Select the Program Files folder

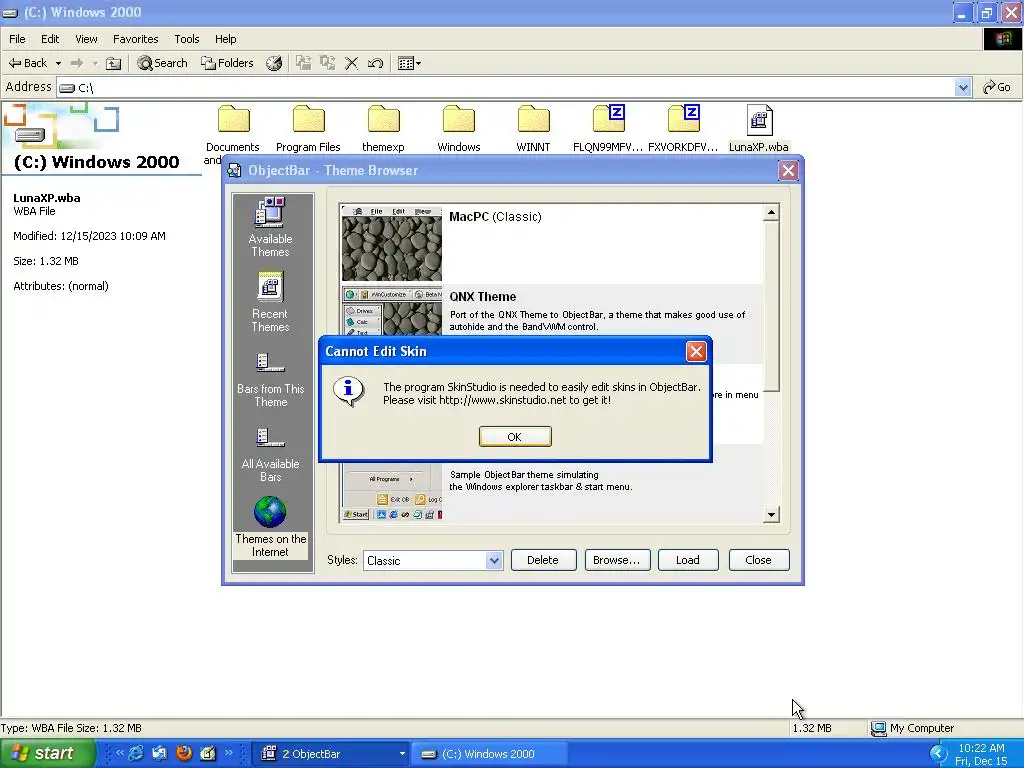coord(308,129)
